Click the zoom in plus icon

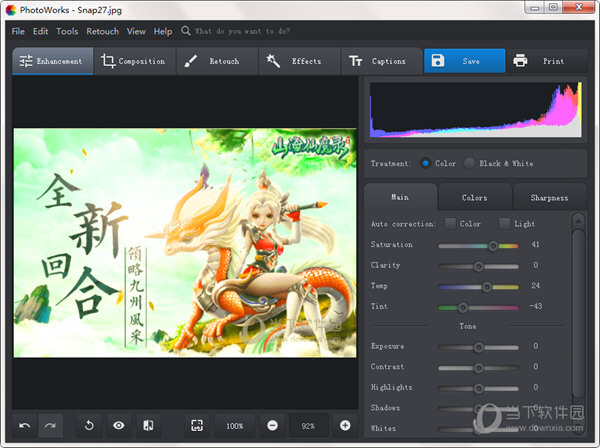click(345, 425)
